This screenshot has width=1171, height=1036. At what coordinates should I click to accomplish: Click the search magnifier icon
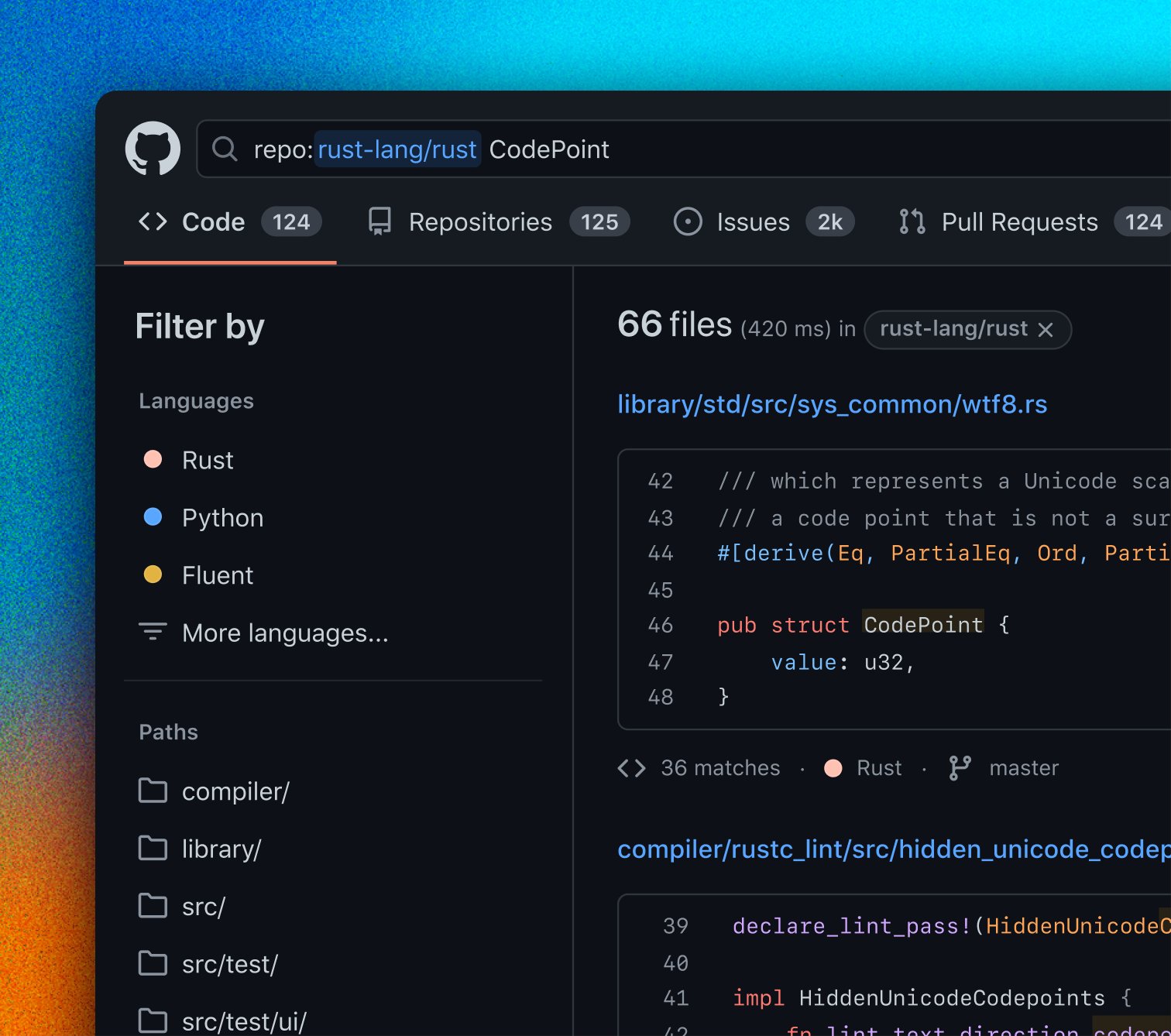point(225,149)
